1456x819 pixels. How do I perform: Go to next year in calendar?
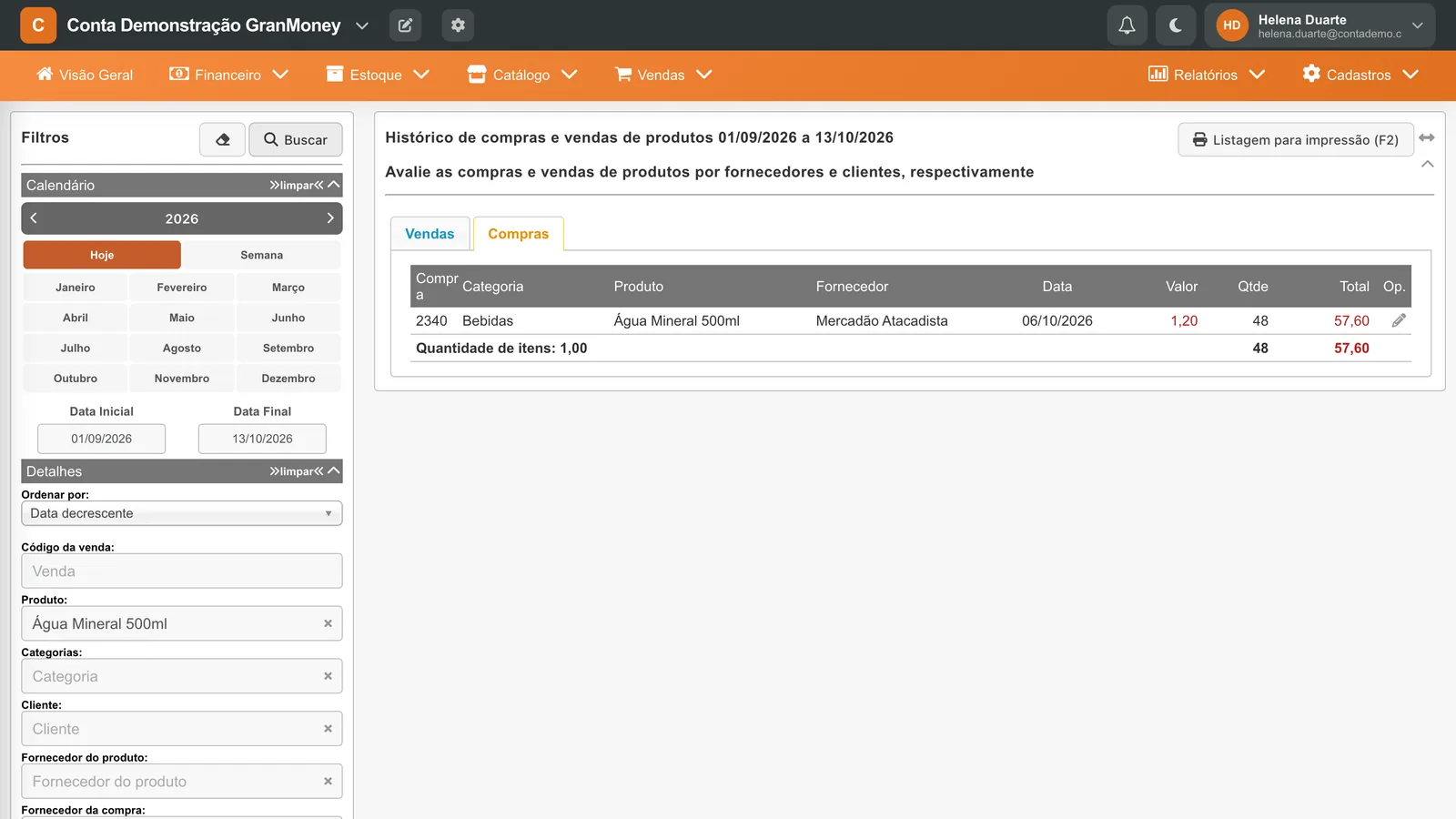coord(330,218)
